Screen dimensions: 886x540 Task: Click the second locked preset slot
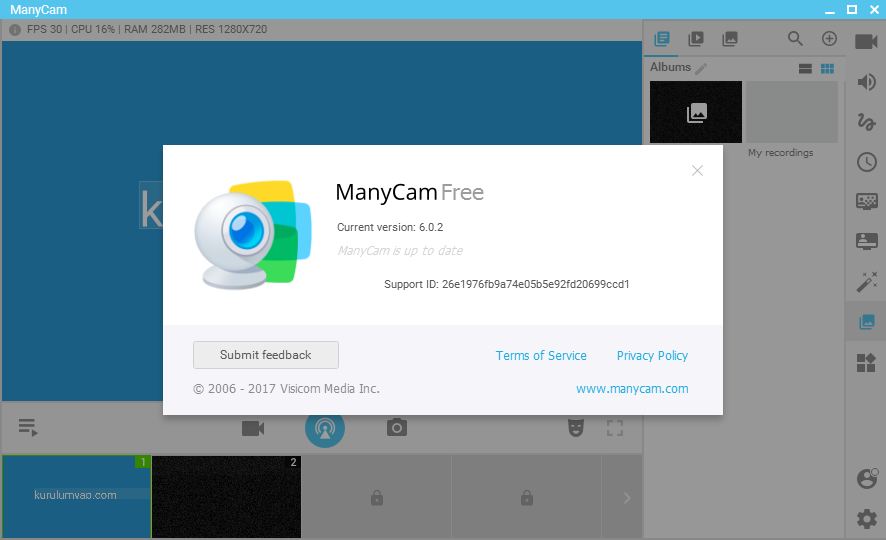[527, 497]
